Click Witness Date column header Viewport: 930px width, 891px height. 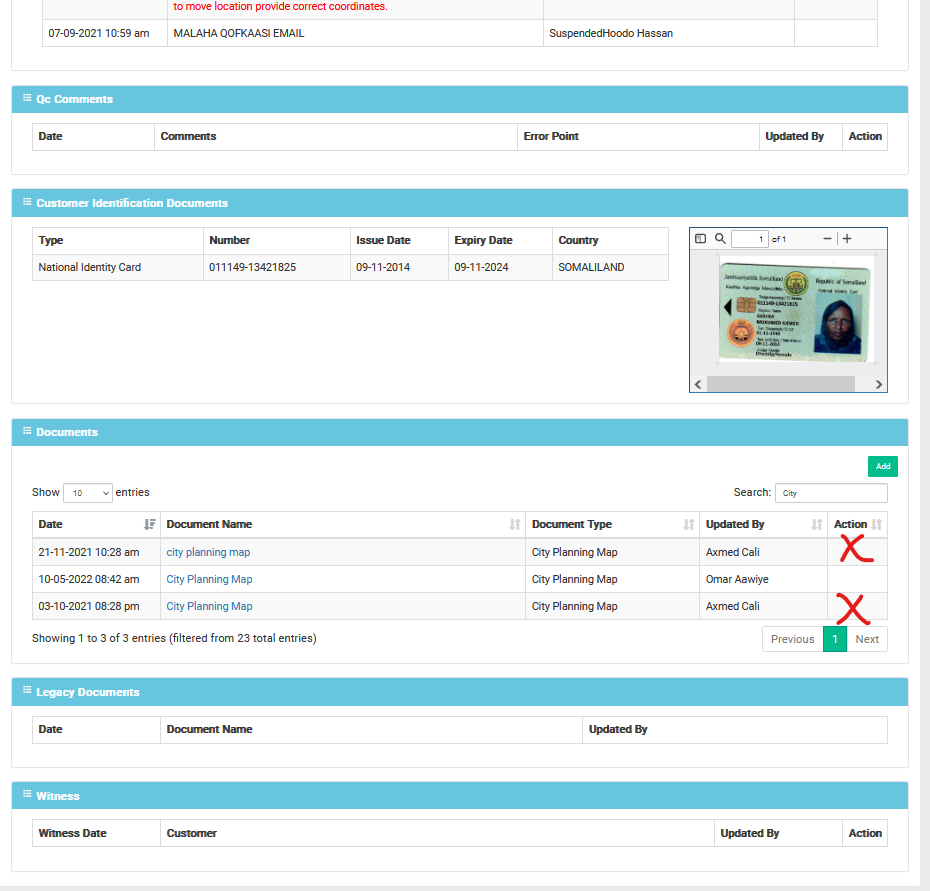pos(96,833)
